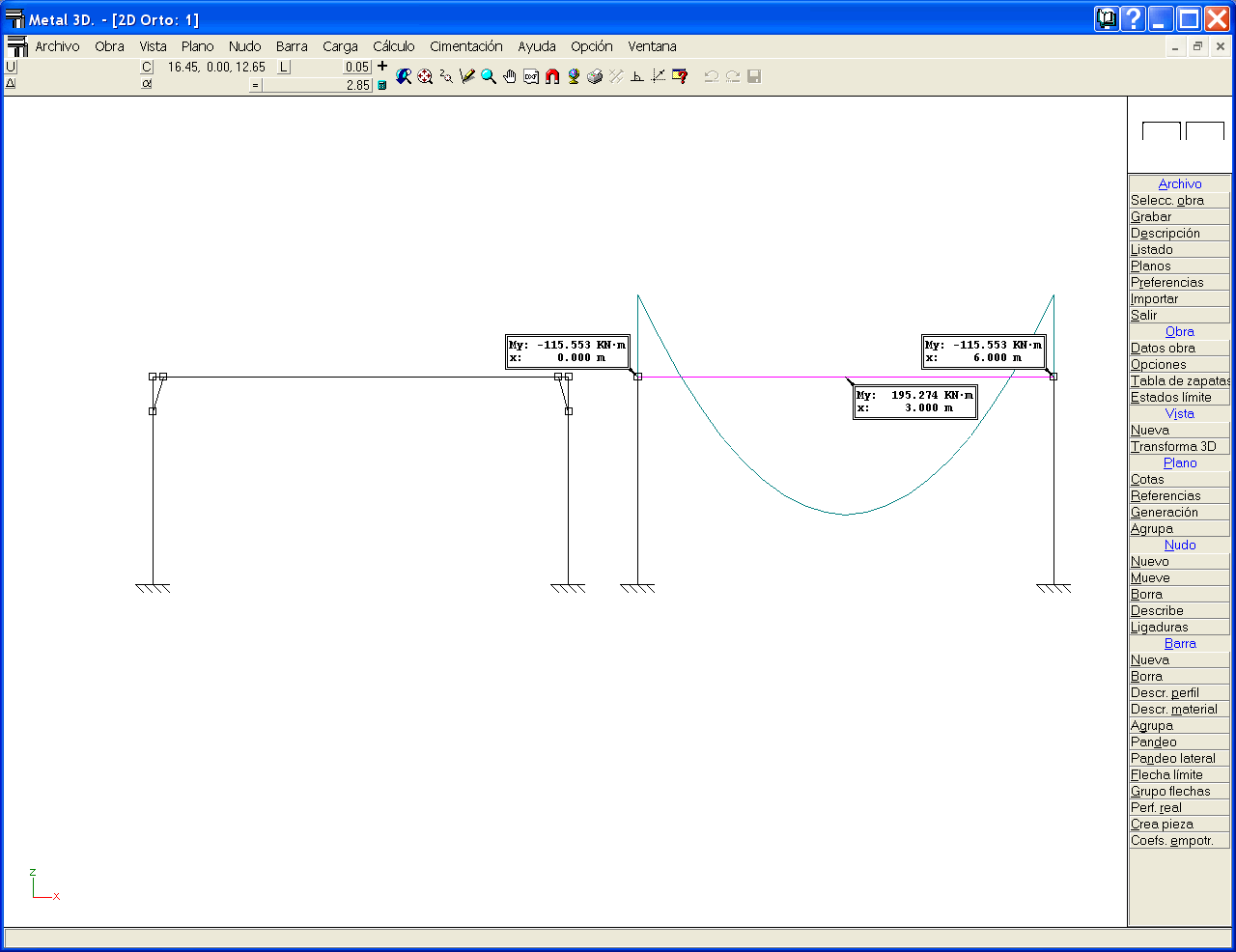Click the question mark button in title bar
1236x952 pixels.
pos(1134,18)
